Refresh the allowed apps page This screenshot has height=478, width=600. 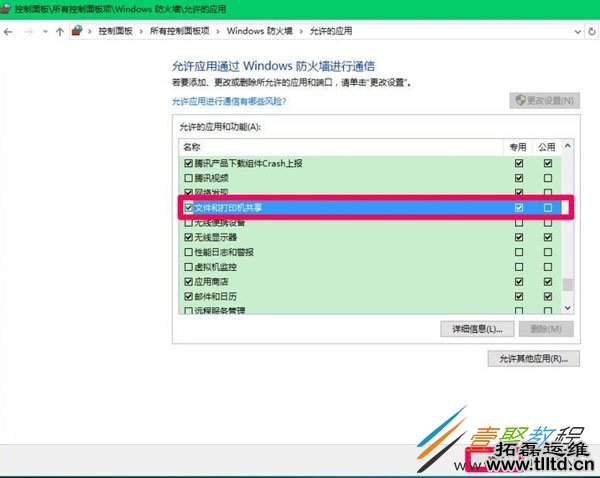pos(592,31)
